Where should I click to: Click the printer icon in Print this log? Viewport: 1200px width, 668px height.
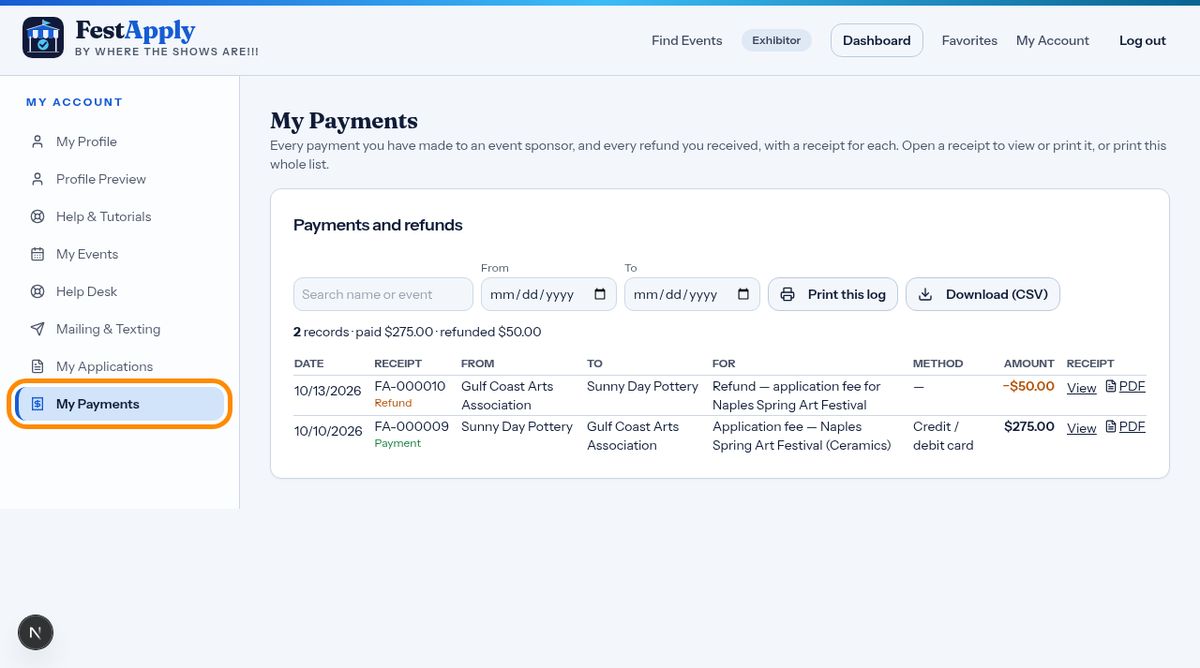click(787, 295)
